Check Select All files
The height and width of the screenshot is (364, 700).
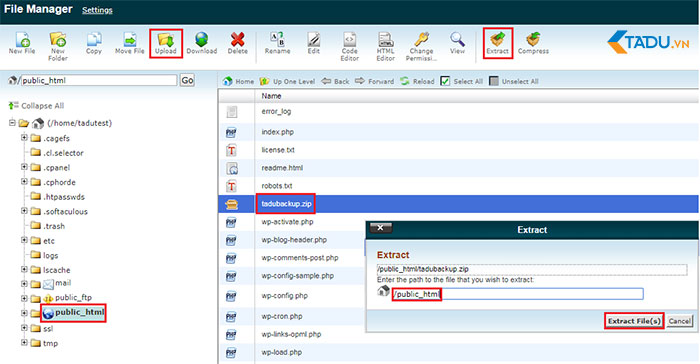click(x=445, y=81)
